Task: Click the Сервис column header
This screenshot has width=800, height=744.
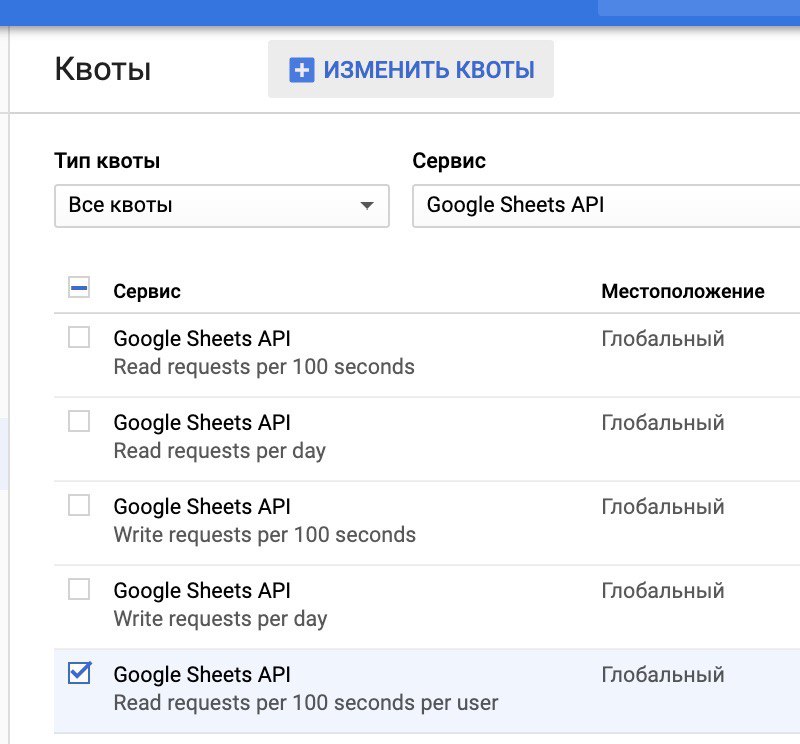Action: (147, 291)
